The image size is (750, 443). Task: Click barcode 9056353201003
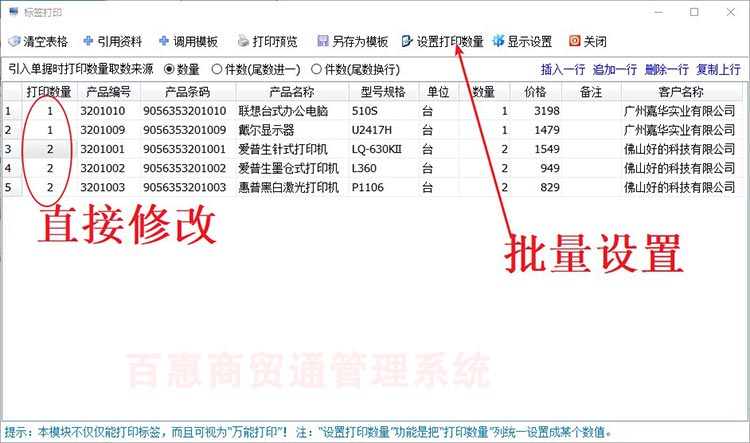(188, 188)
